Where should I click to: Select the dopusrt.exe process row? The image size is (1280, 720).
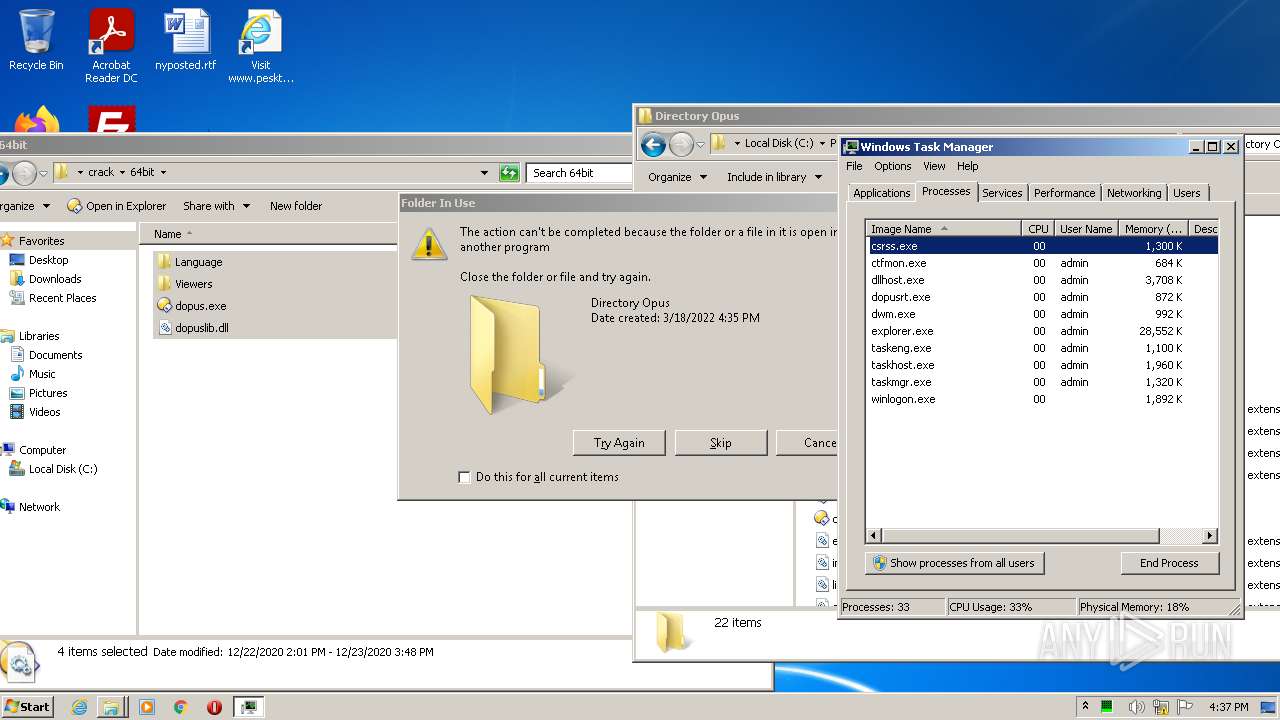1042,297
